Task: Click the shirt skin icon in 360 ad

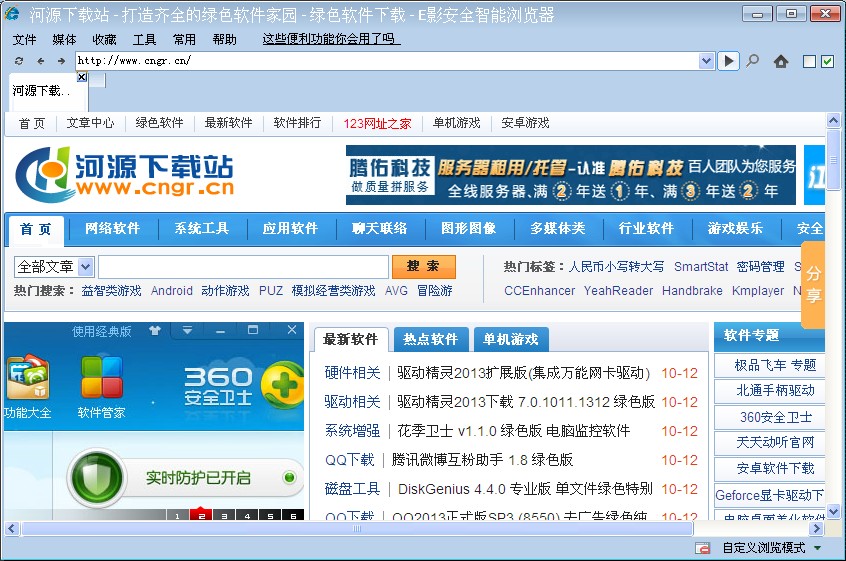Action: (x=155, y=330)
